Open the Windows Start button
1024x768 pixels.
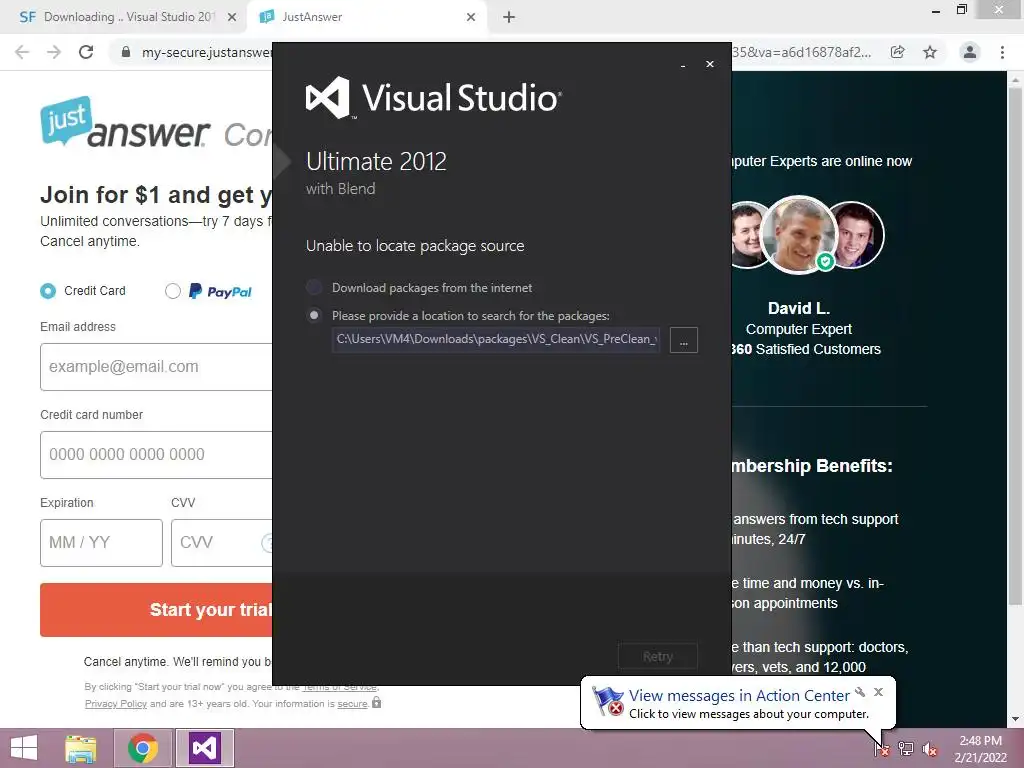(x=24, y=748)
